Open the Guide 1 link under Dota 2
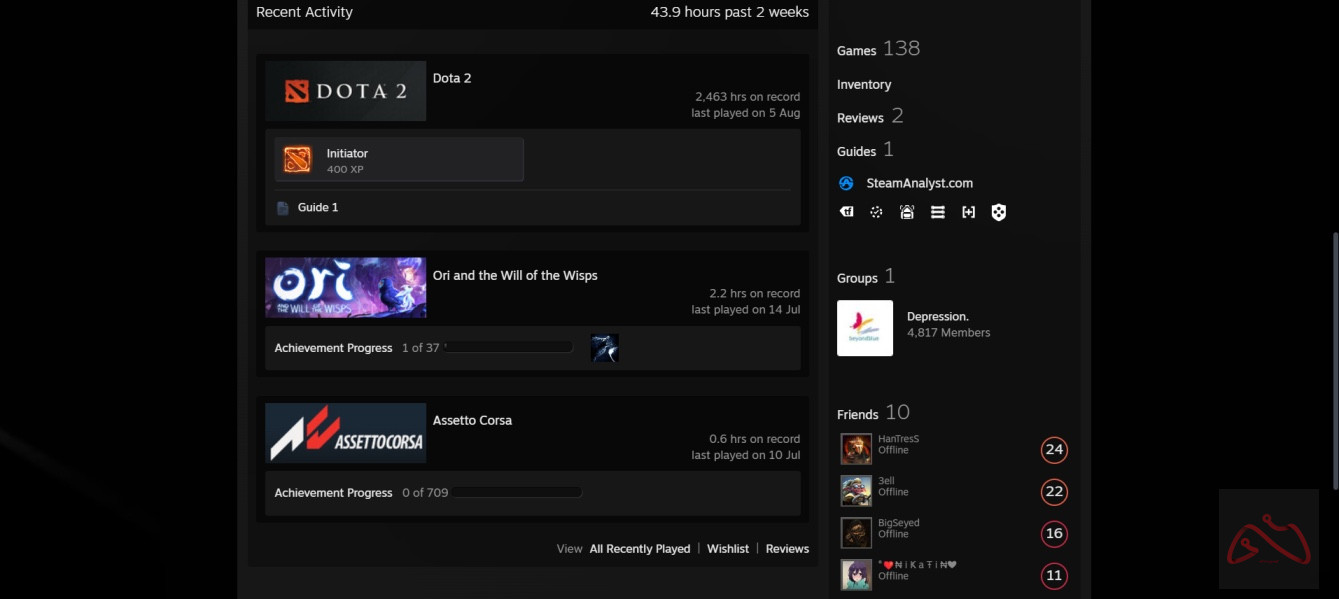 click(317, 207)
